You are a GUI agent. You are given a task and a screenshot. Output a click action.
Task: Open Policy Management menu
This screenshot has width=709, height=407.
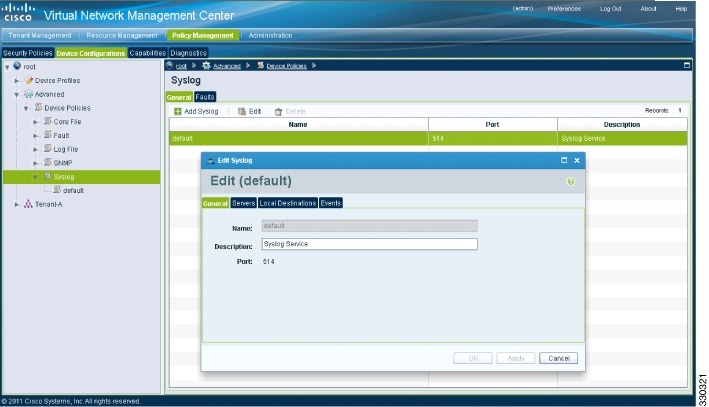pos(203,35)
